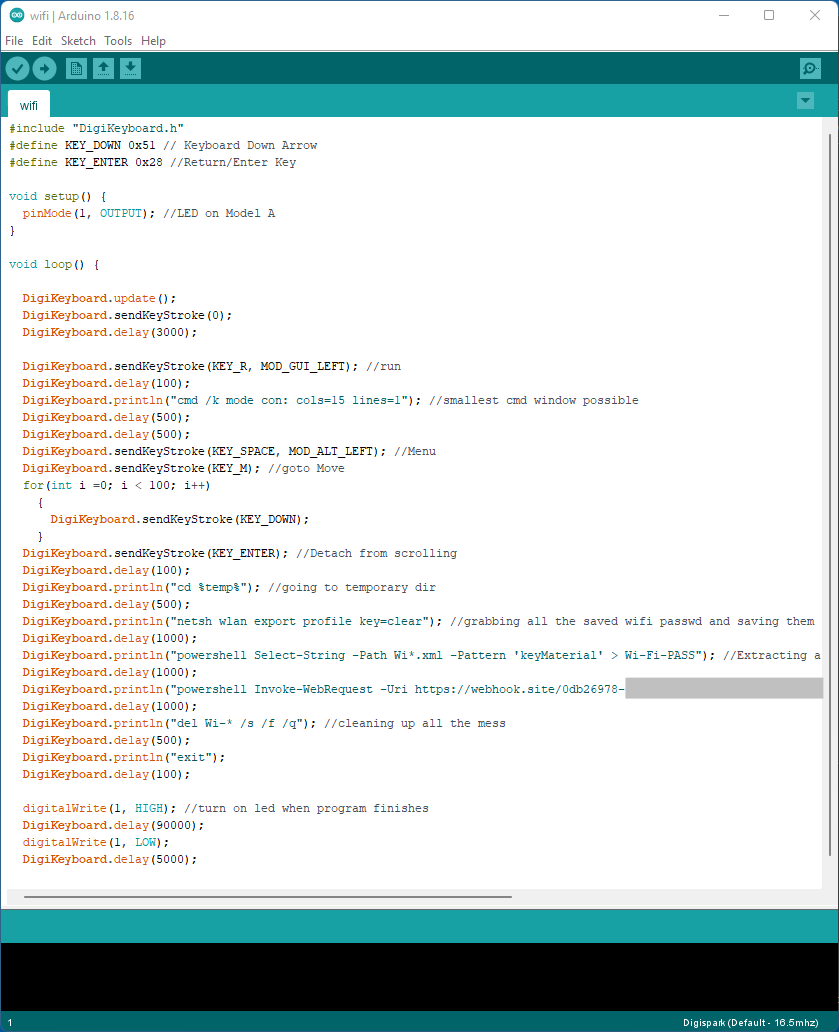Open the Sketch menu
839x1032 pixels.
[78, 41]
